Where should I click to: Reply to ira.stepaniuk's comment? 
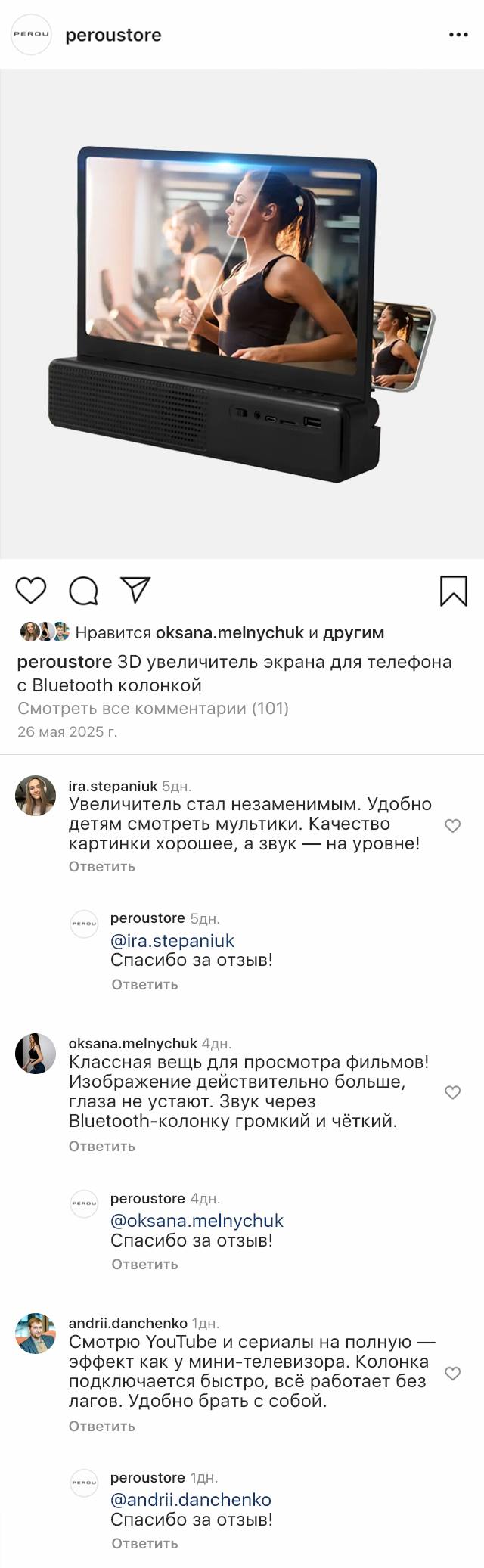click(101, 866)
